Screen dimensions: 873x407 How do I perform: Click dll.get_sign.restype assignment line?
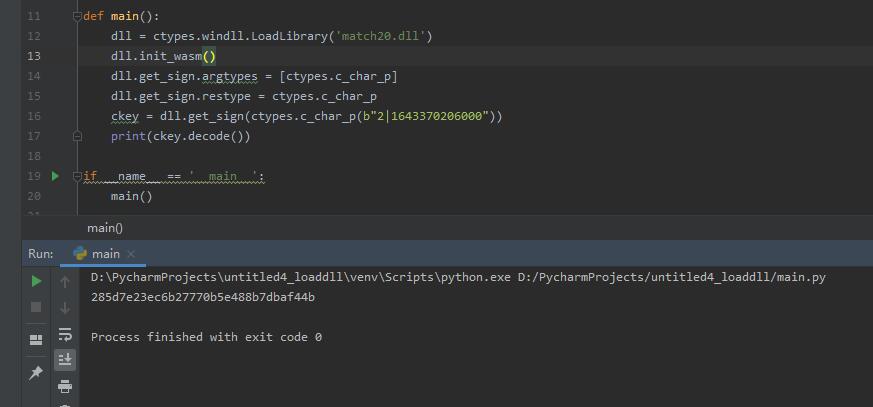[244, 96]
